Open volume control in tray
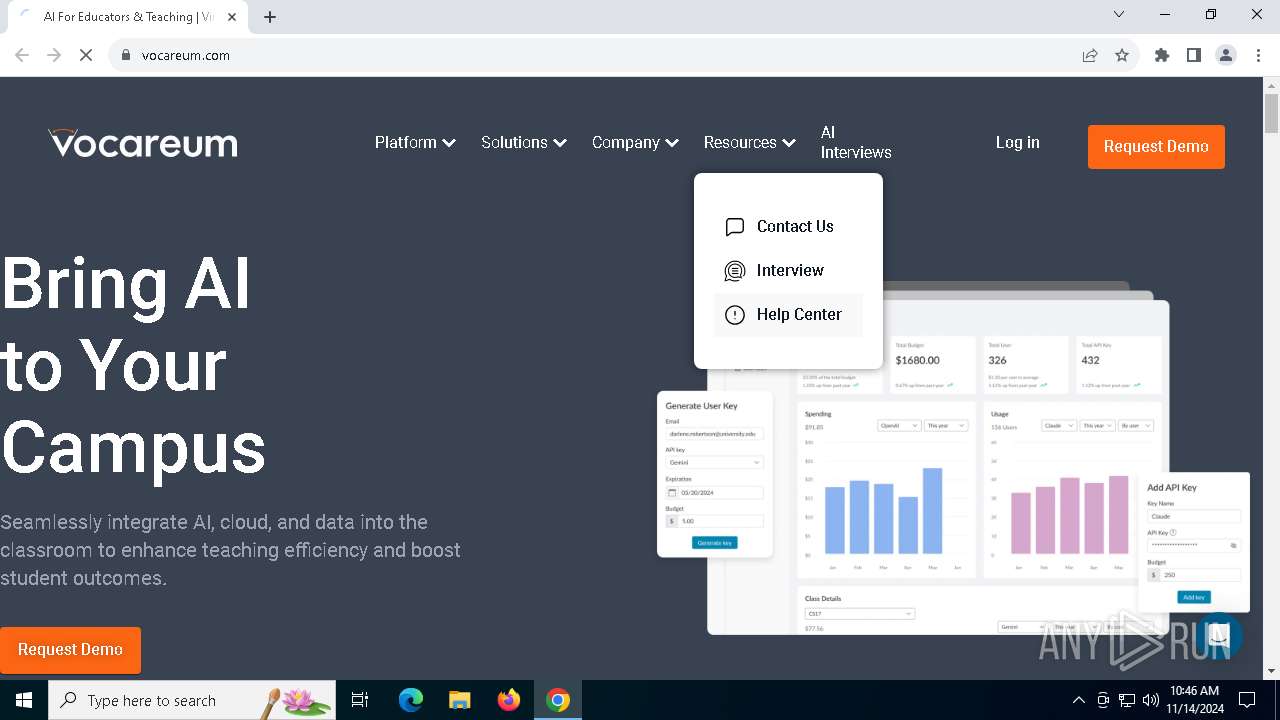The height and width of the screenshot is (720, 1280). tap(1150, 700)
